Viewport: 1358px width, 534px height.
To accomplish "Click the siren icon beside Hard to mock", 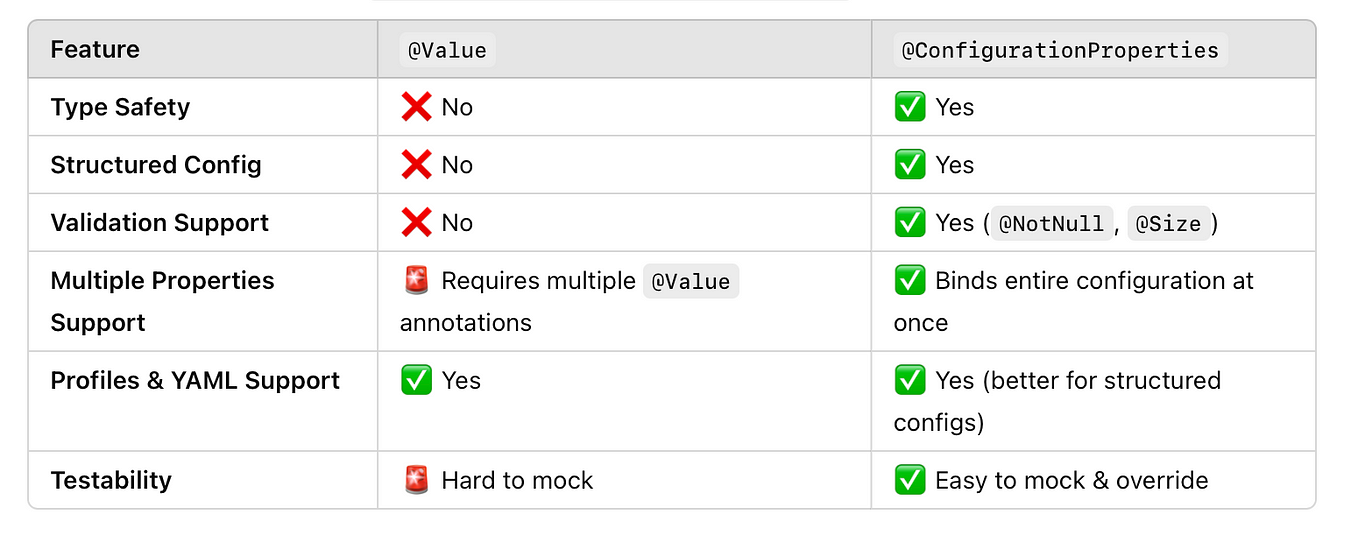I will (x=416, y=480).
